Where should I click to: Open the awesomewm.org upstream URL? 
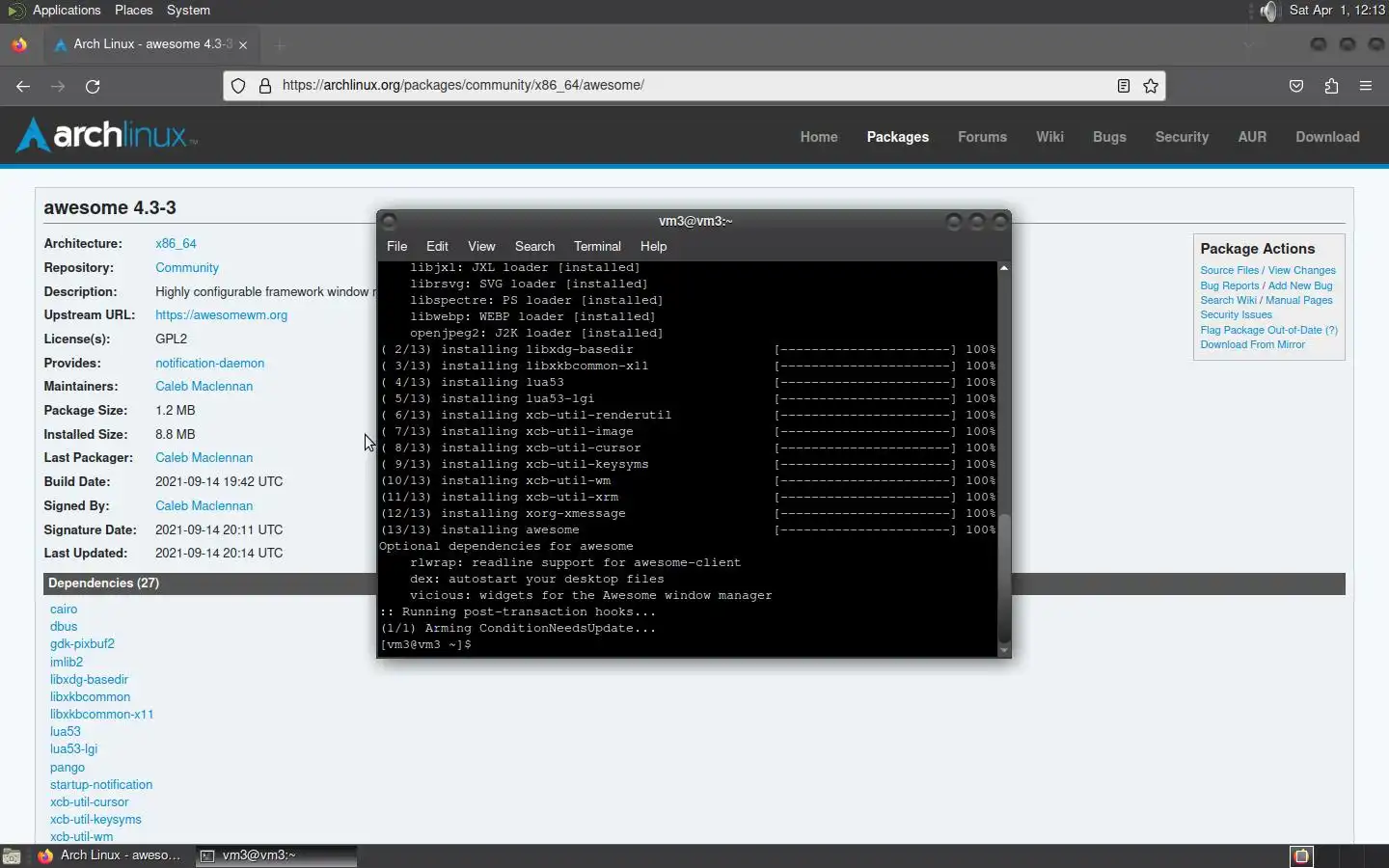221,315
